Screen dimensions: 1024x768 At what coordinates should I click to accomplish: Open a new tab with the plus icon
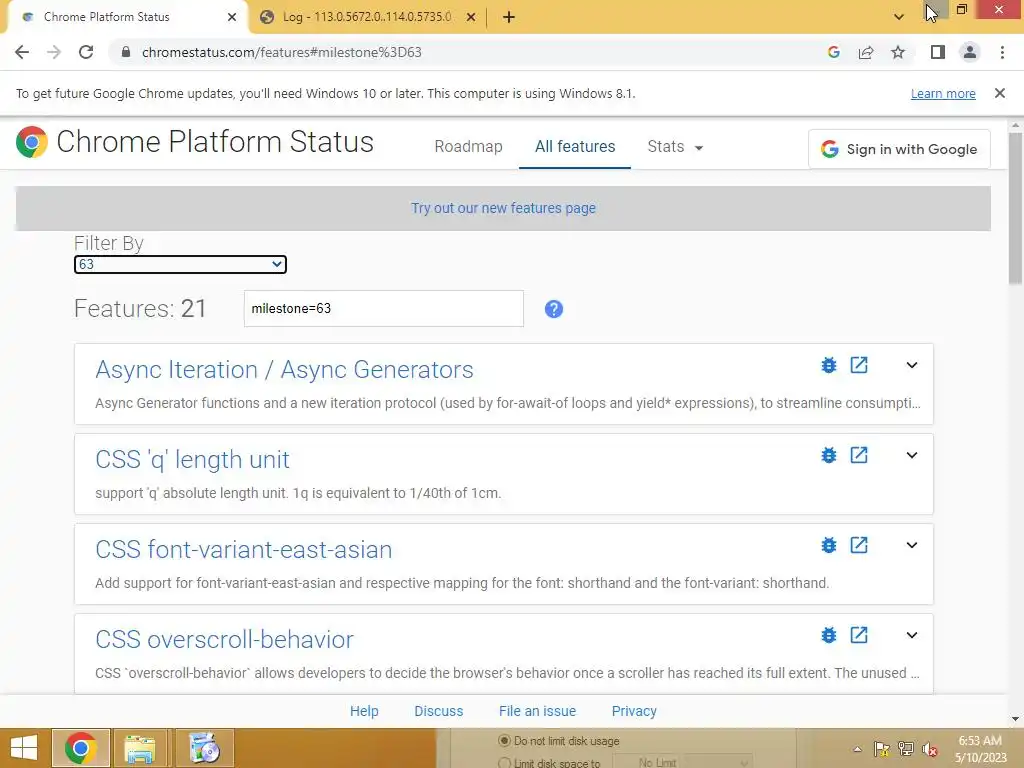pyautogui.click(x=509, y=17)
